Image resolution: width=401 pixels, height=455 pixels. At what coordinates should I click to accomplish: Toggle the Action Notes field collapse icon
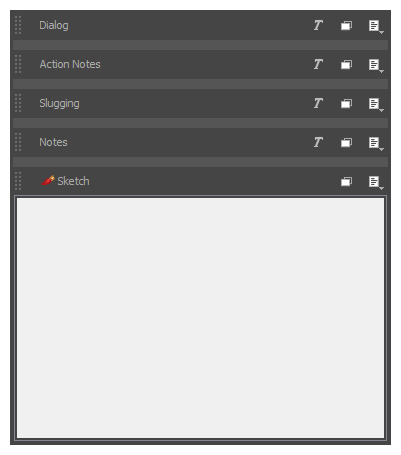pyautogui.click(x=346, y=65)
